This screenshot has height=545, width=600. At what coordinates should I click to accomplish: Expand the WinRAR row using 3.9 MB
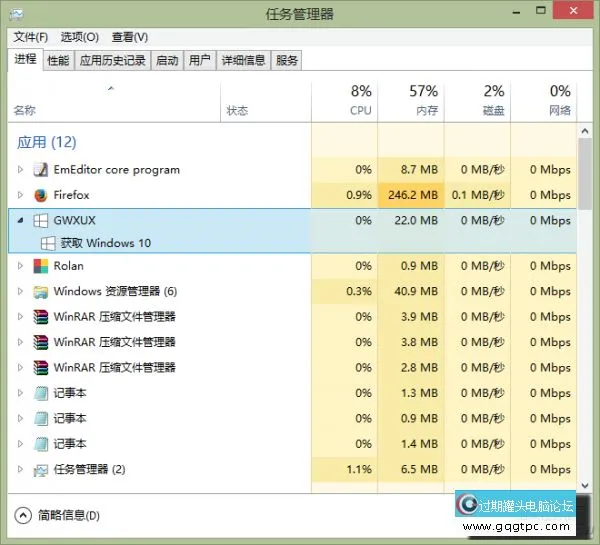click(20, 317)
